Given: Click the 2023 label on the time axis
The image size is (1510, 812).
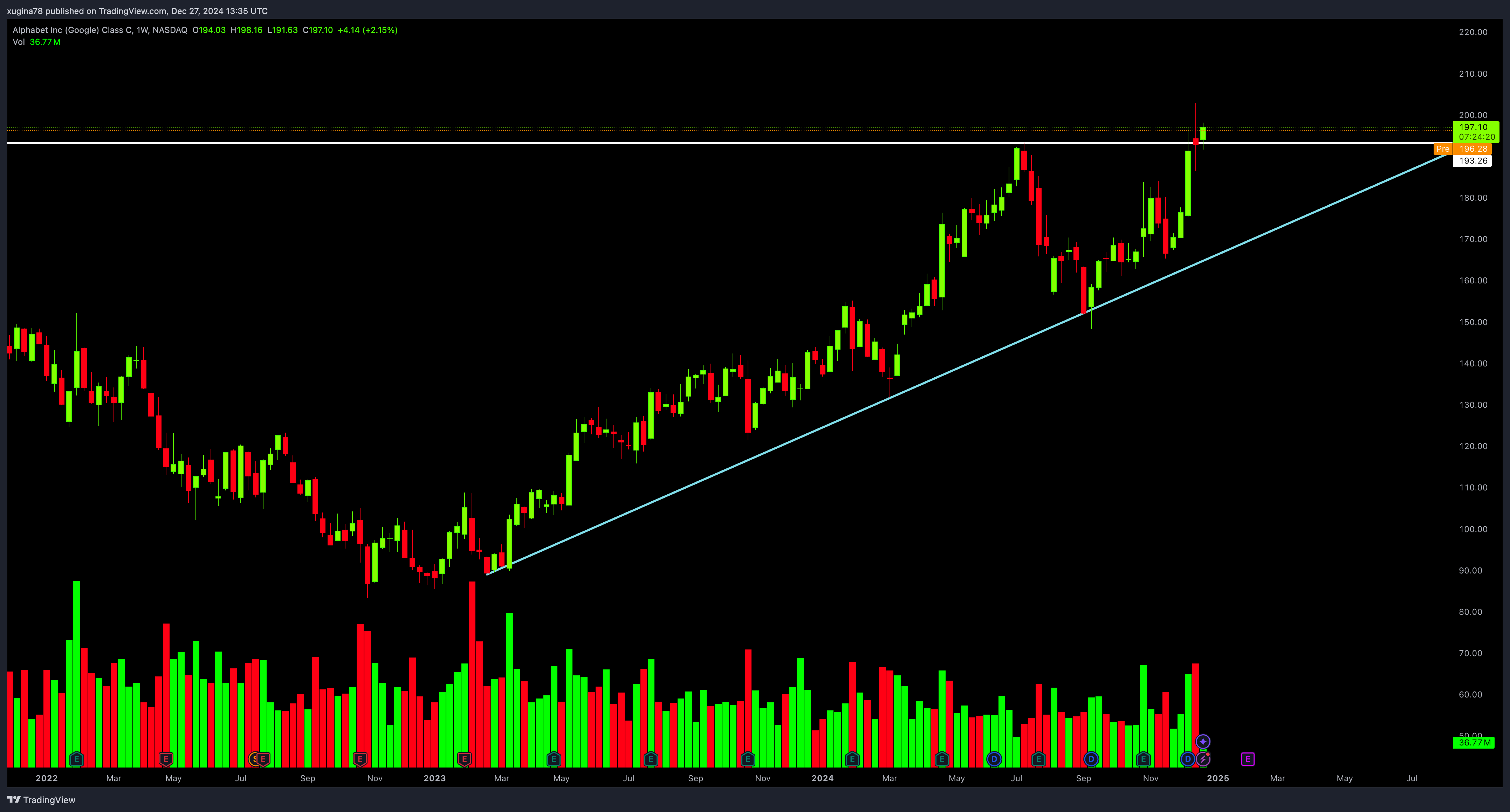Looking at the screenshot, I should click(x=434, y=779).
